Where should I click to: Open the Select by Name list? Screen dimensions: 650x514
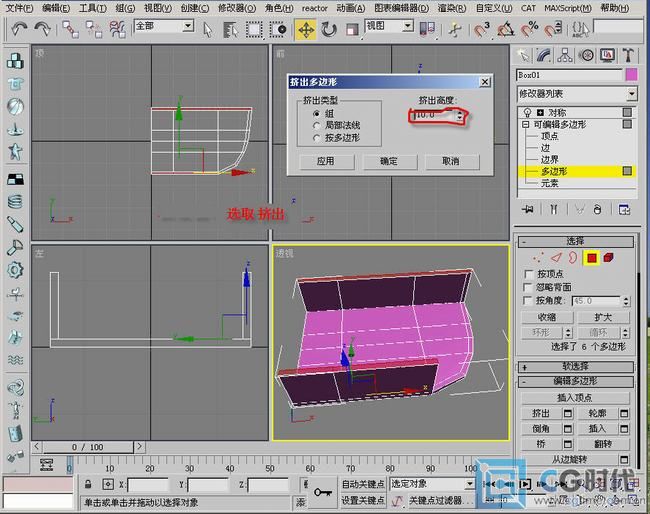230,30
